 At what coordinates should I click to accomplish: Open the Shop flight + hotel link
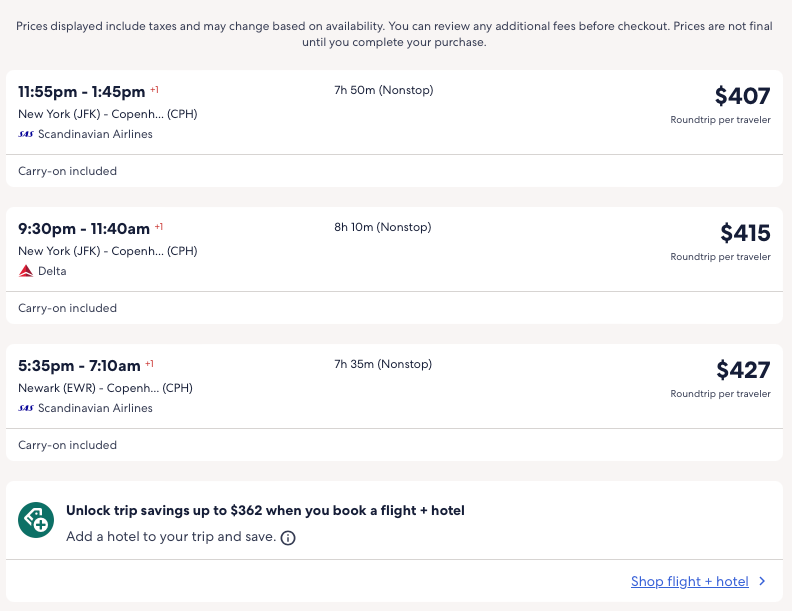689,581
